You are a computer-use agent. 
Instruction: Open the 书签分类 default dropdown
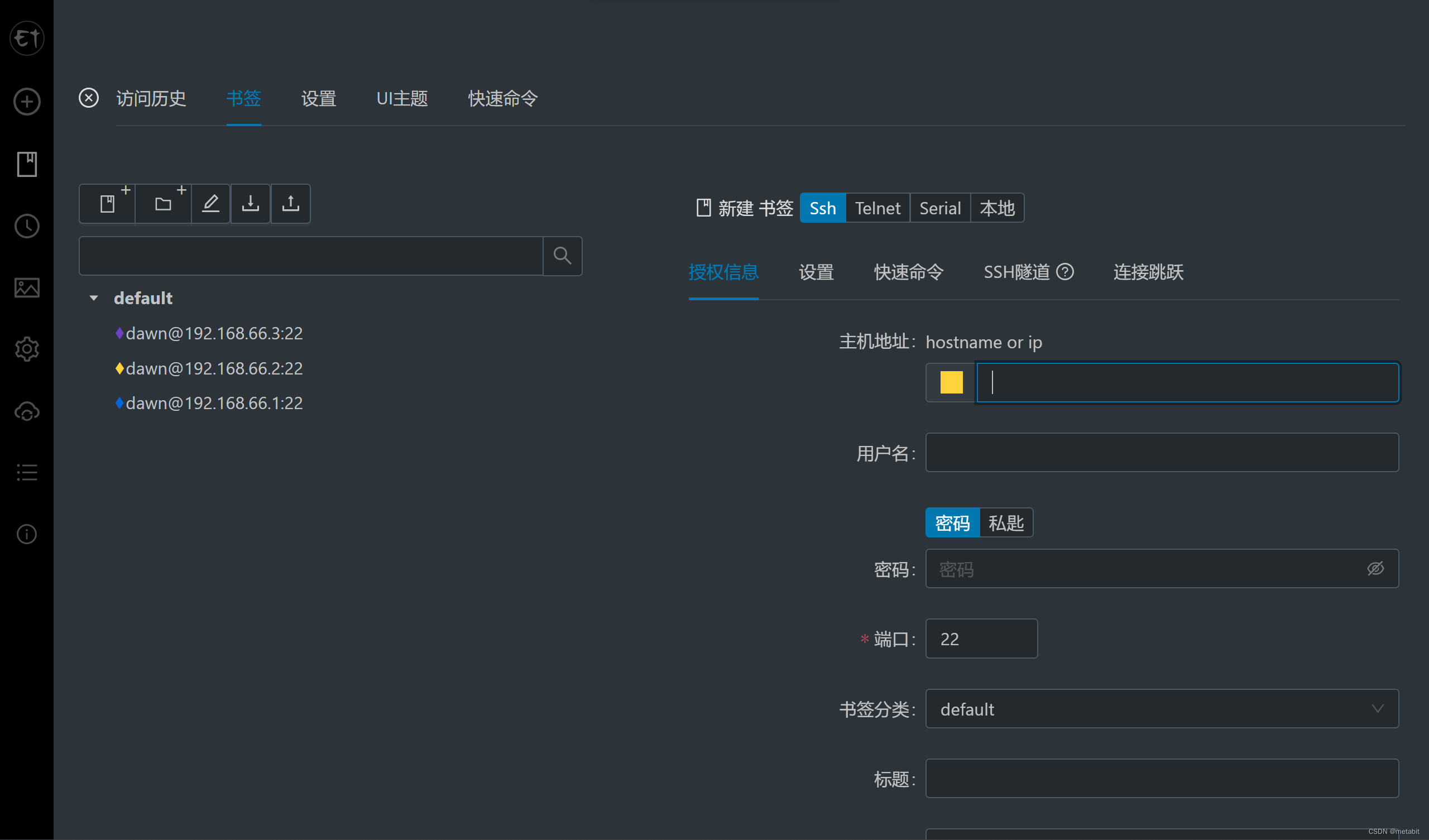(x=1162, y=709)
